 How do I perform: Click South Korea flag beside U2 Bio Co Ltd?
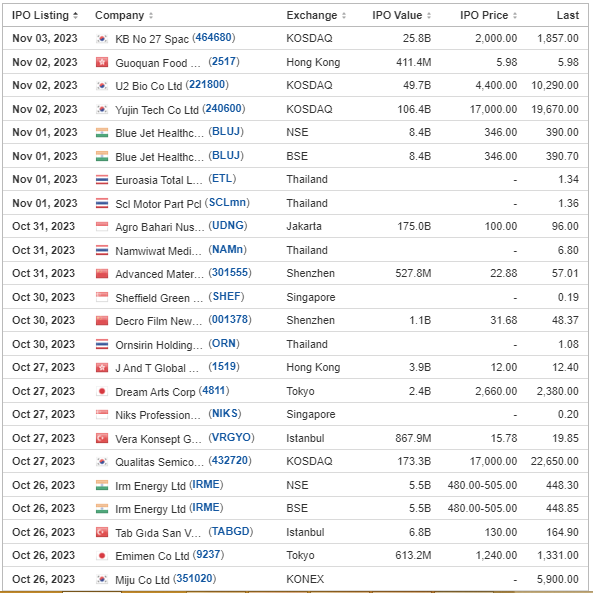point(102,85)
